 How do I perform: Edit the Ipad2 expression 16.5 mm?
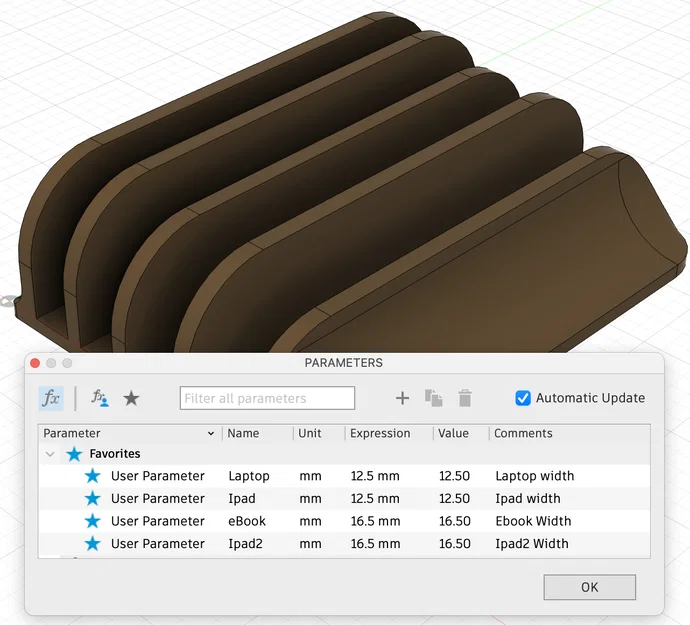[375, 544]
